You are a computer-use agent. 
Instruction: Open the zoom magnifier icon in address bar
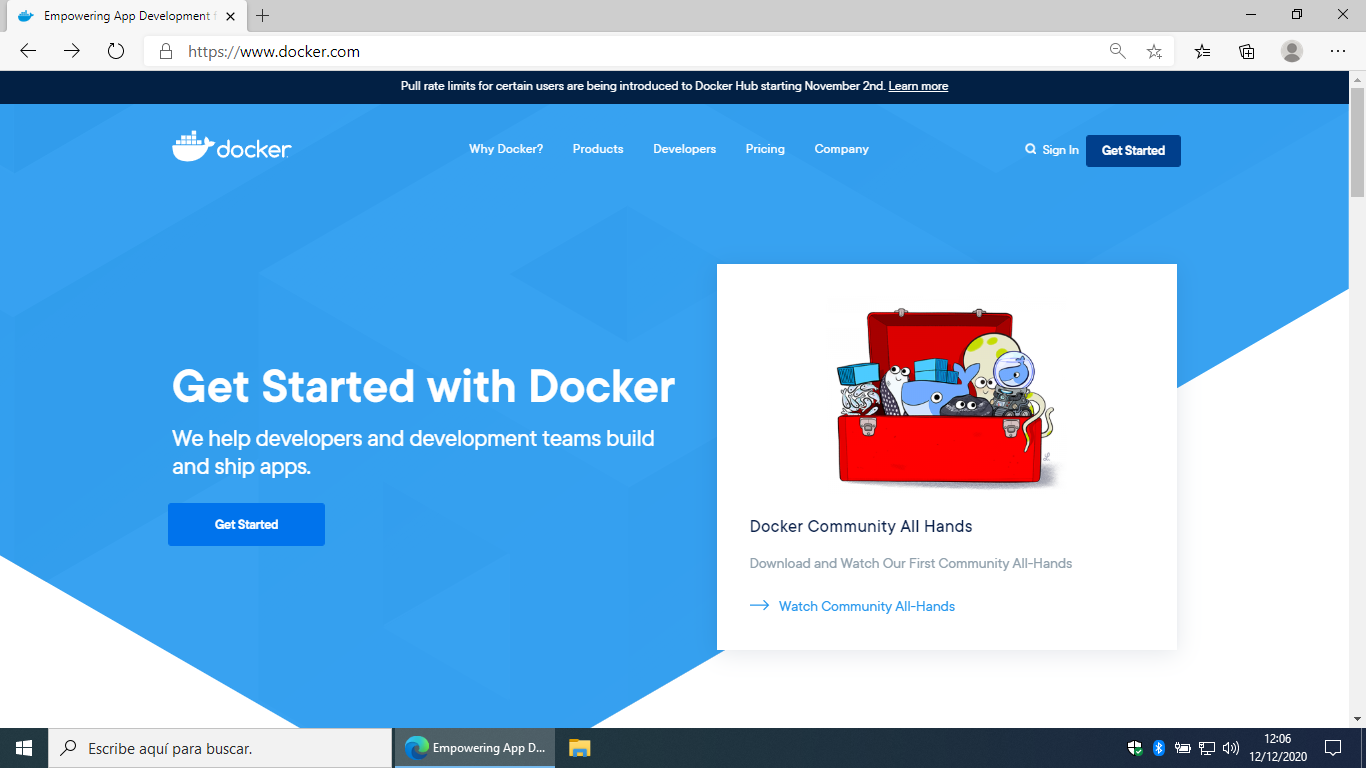pyautogui.click(x=1118, y=51)
